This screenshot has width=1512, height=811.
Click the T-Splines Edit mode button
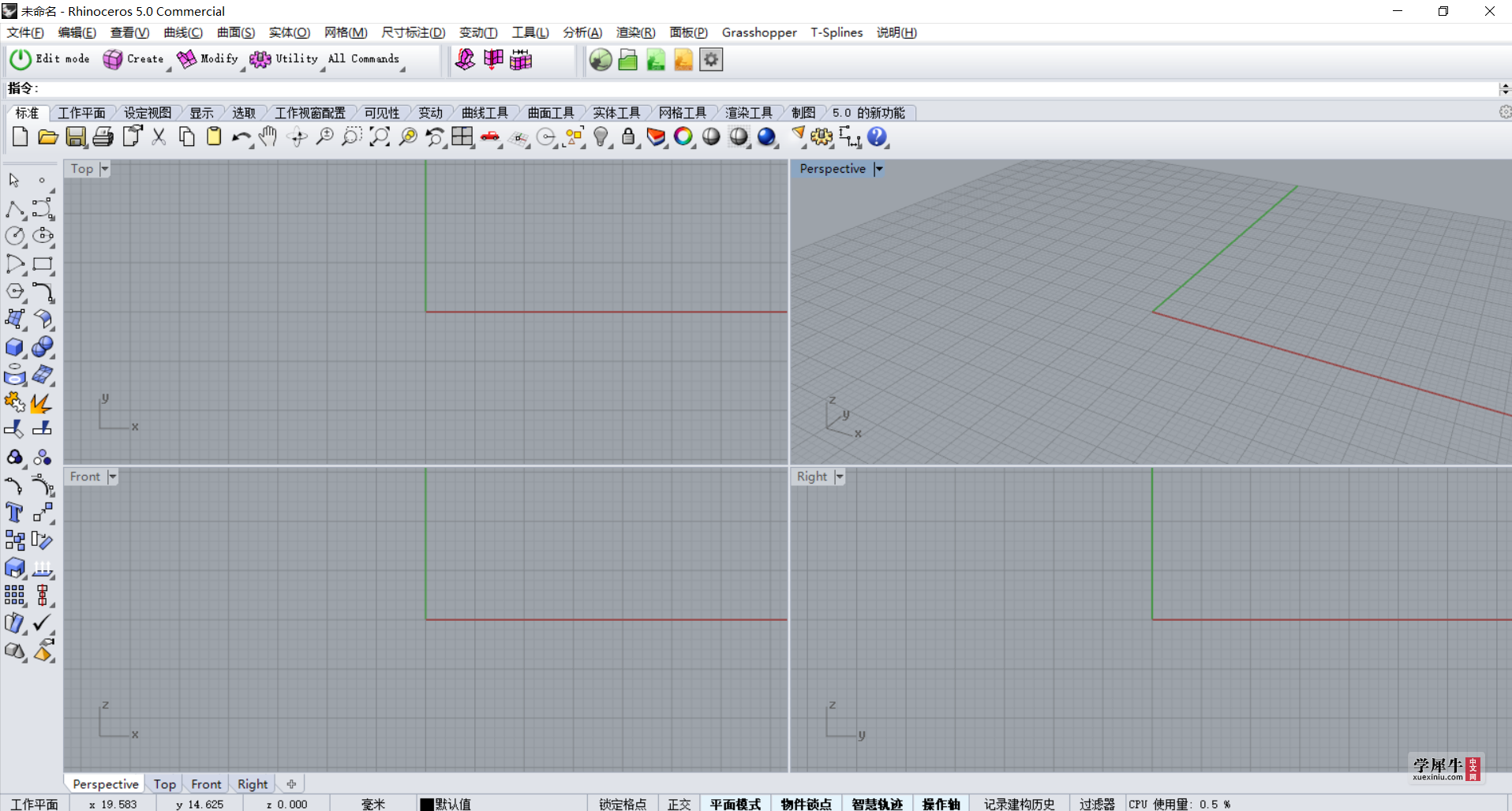(50, 59)
